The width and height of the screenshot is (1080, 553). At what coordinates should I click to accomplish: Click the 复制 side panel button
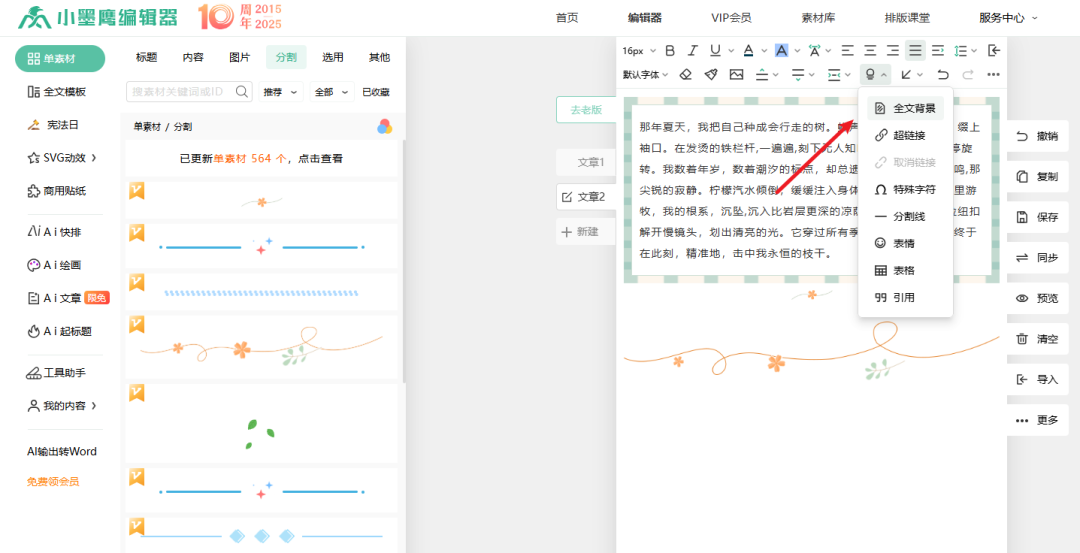[1038, 176]
